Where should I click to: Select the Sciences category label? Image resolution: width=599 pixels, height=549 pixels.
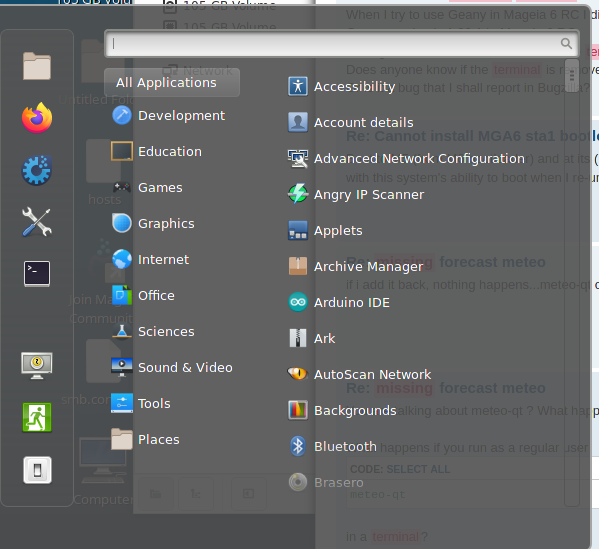click(166, 331)
